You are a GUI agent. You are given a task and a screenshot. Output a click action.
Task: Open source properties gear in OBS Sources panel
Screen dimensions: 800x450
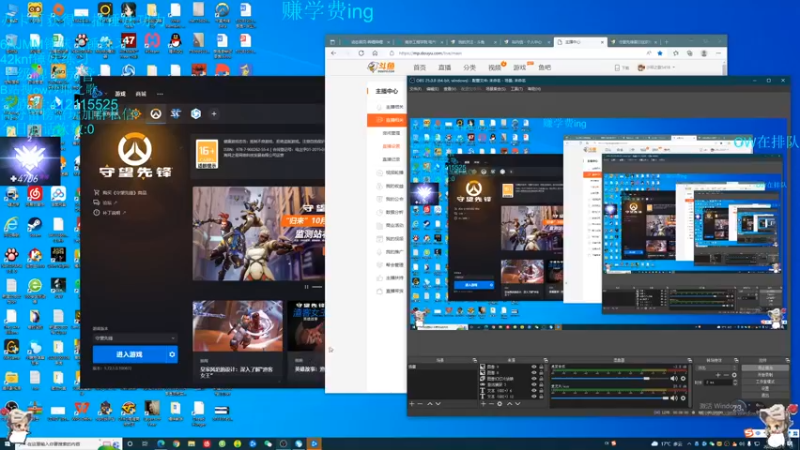(499, 404)
